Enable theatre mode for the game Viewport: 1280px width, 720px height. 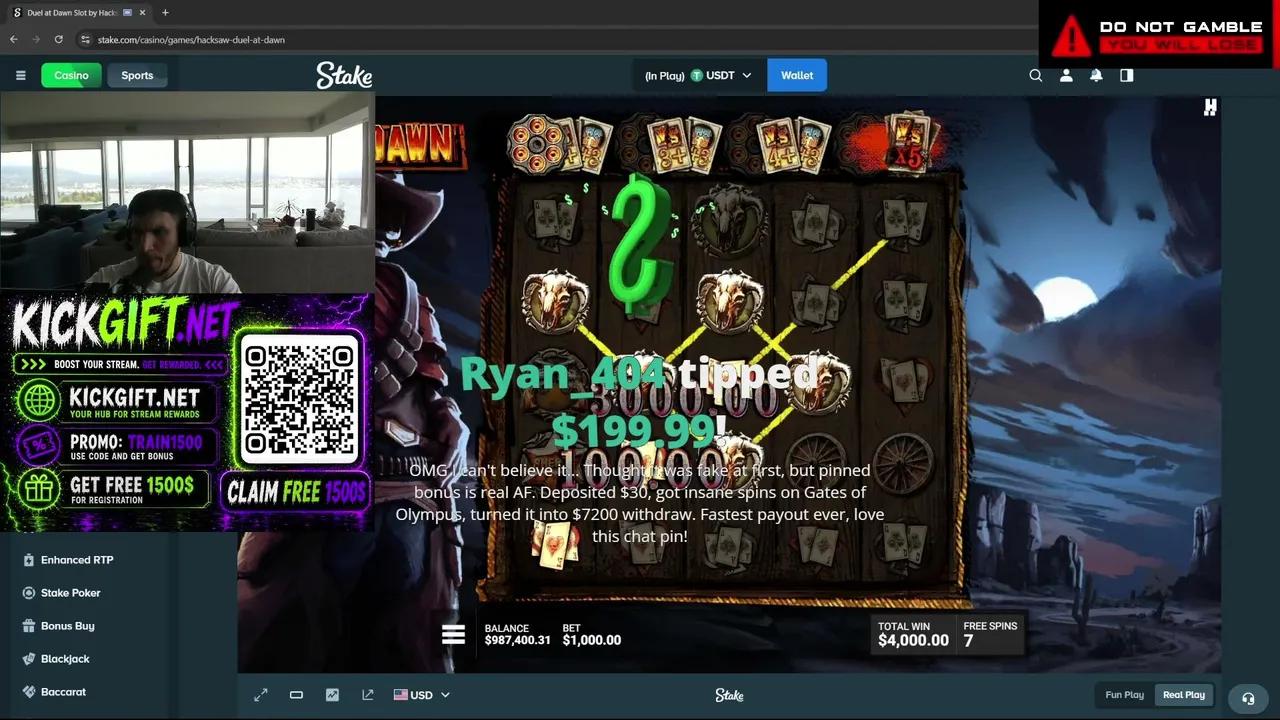[296, 695]
